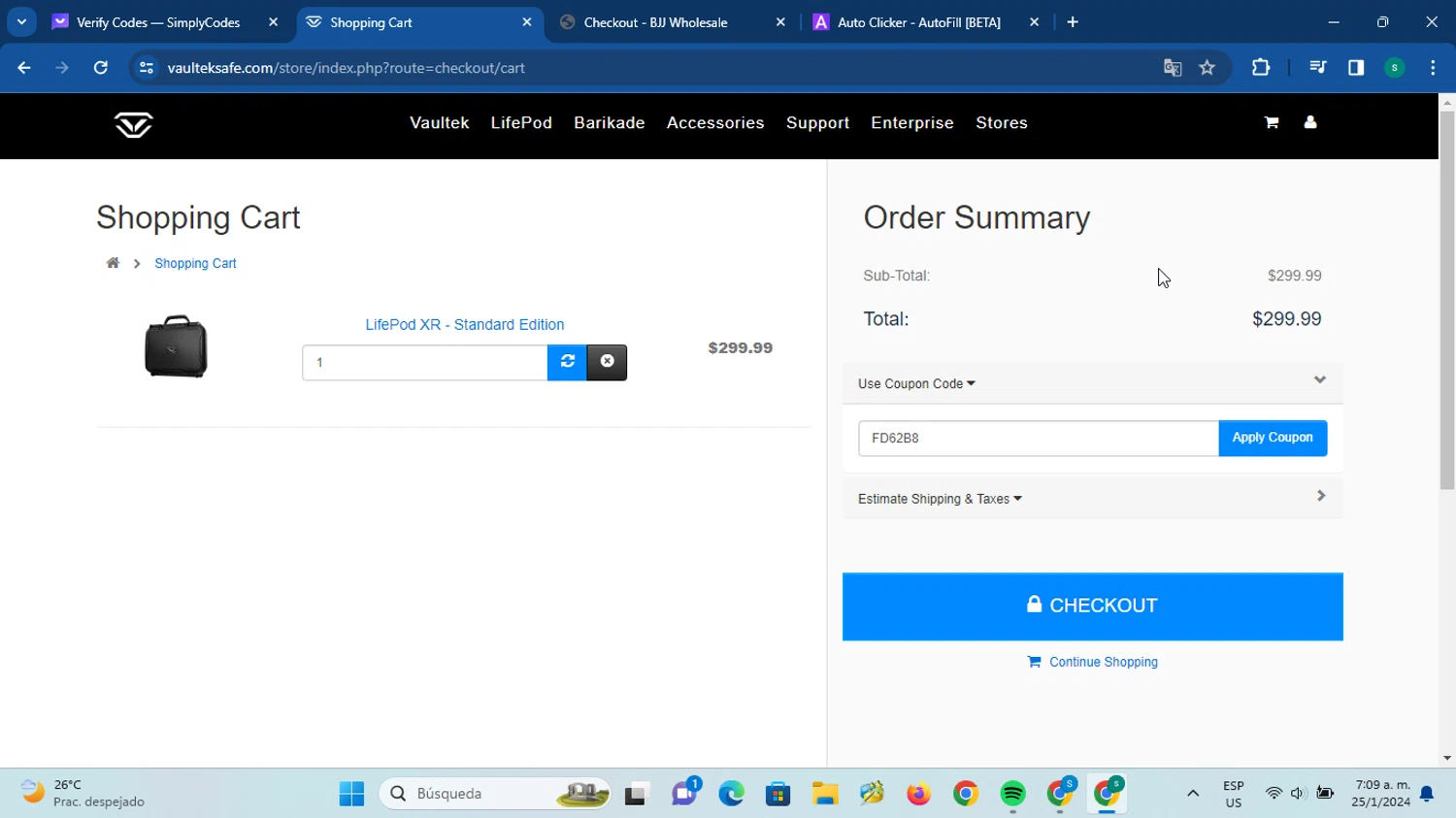The width and height of the screenshot is (1456, 818).
Task: Click the ESP US language indicator
Action: coord(1234,794)
